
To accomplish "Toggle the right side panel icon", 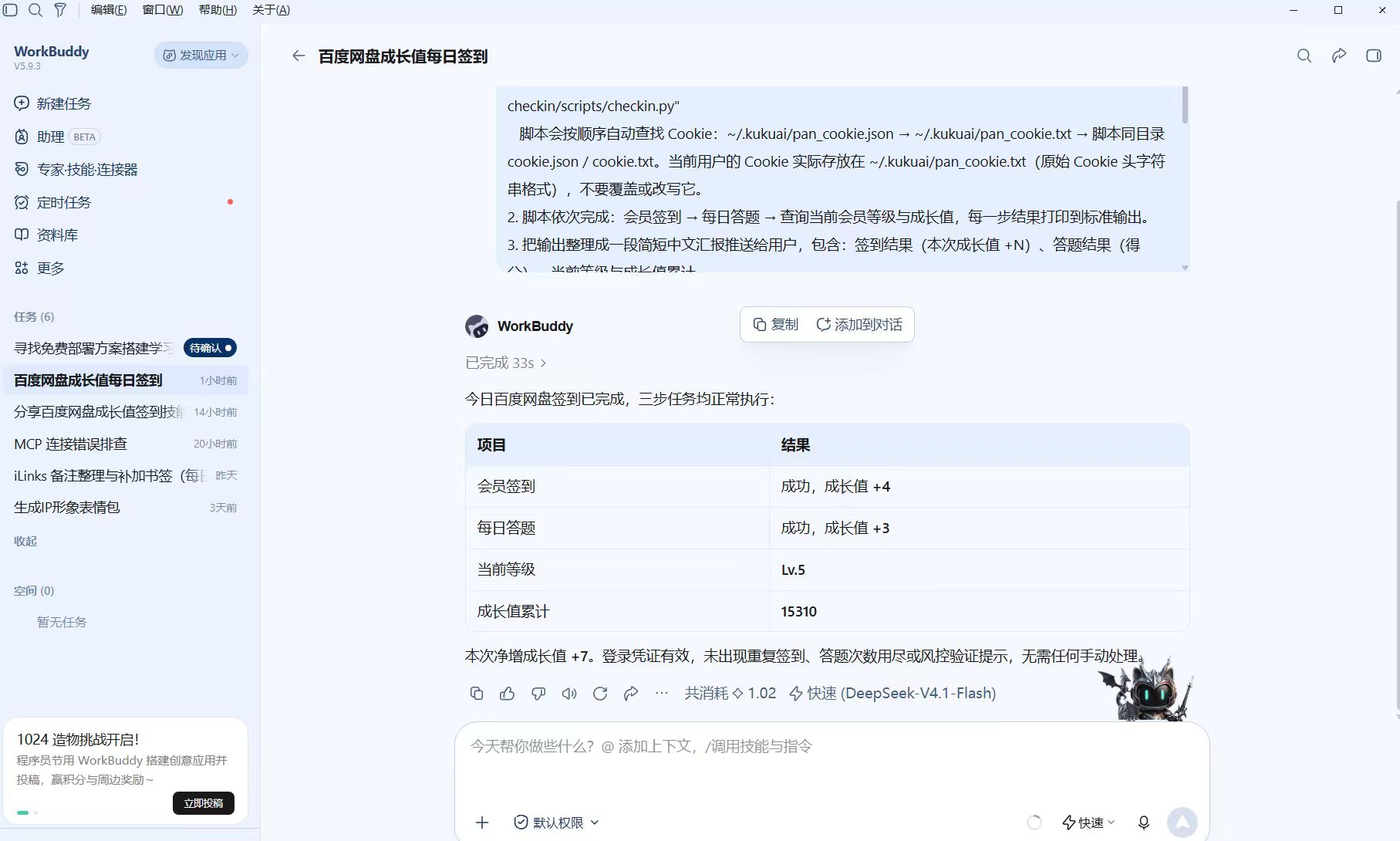I will (1374, 56).
